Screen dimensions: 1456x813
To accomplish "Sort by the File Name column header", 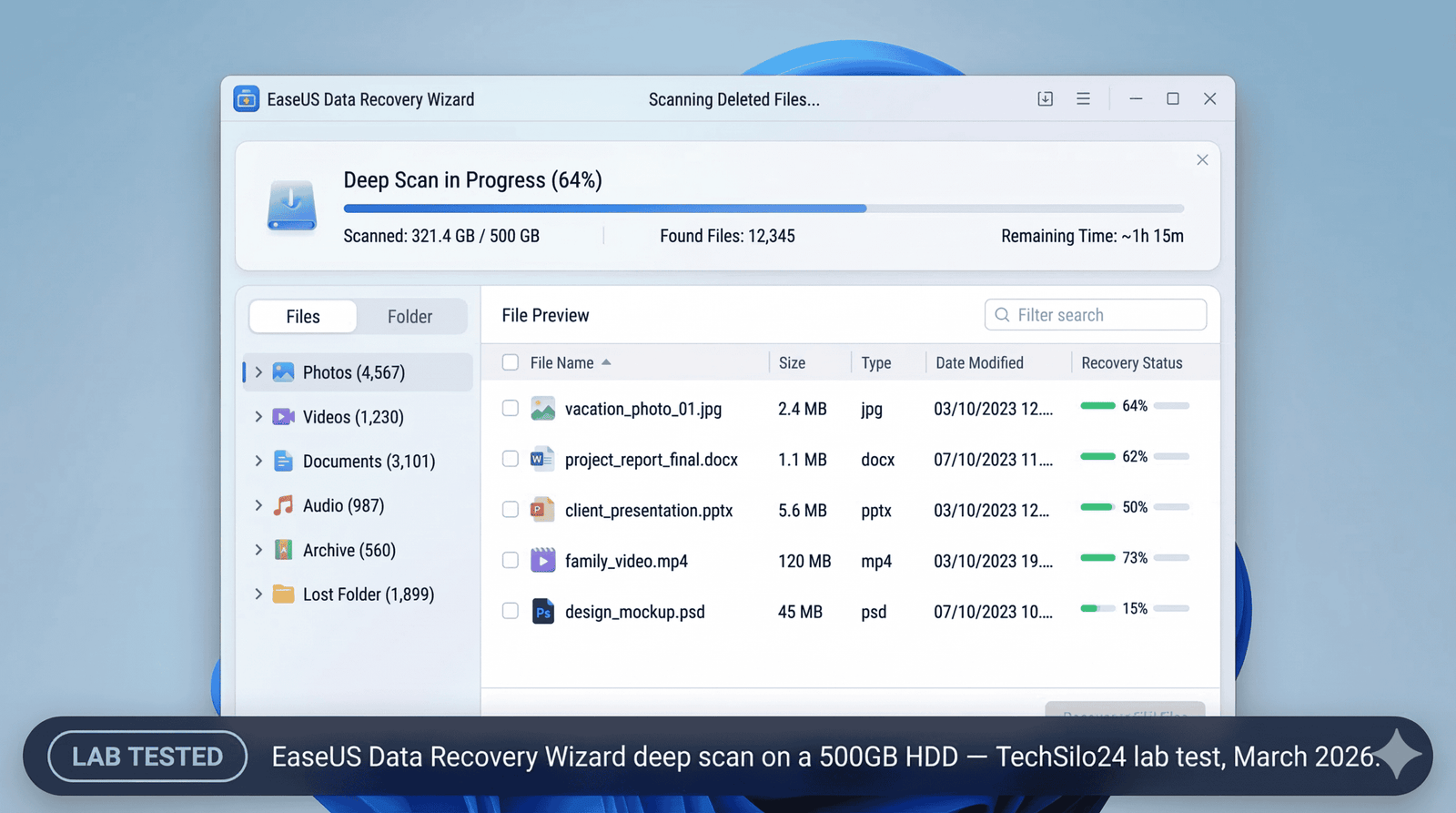I will pyautogui.click(x=561, y=362).
